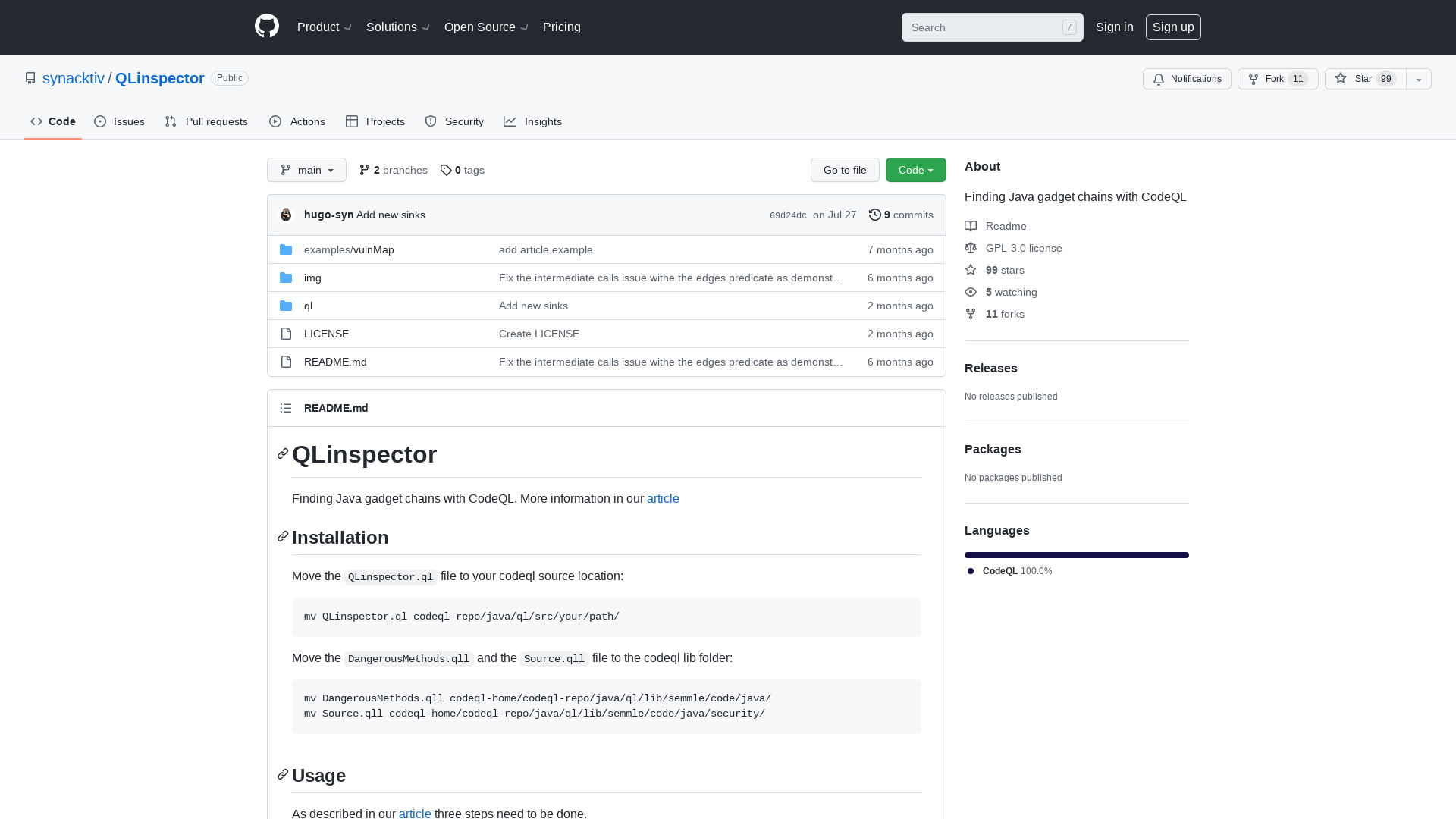Expand the main branch selector

[306, 170]
